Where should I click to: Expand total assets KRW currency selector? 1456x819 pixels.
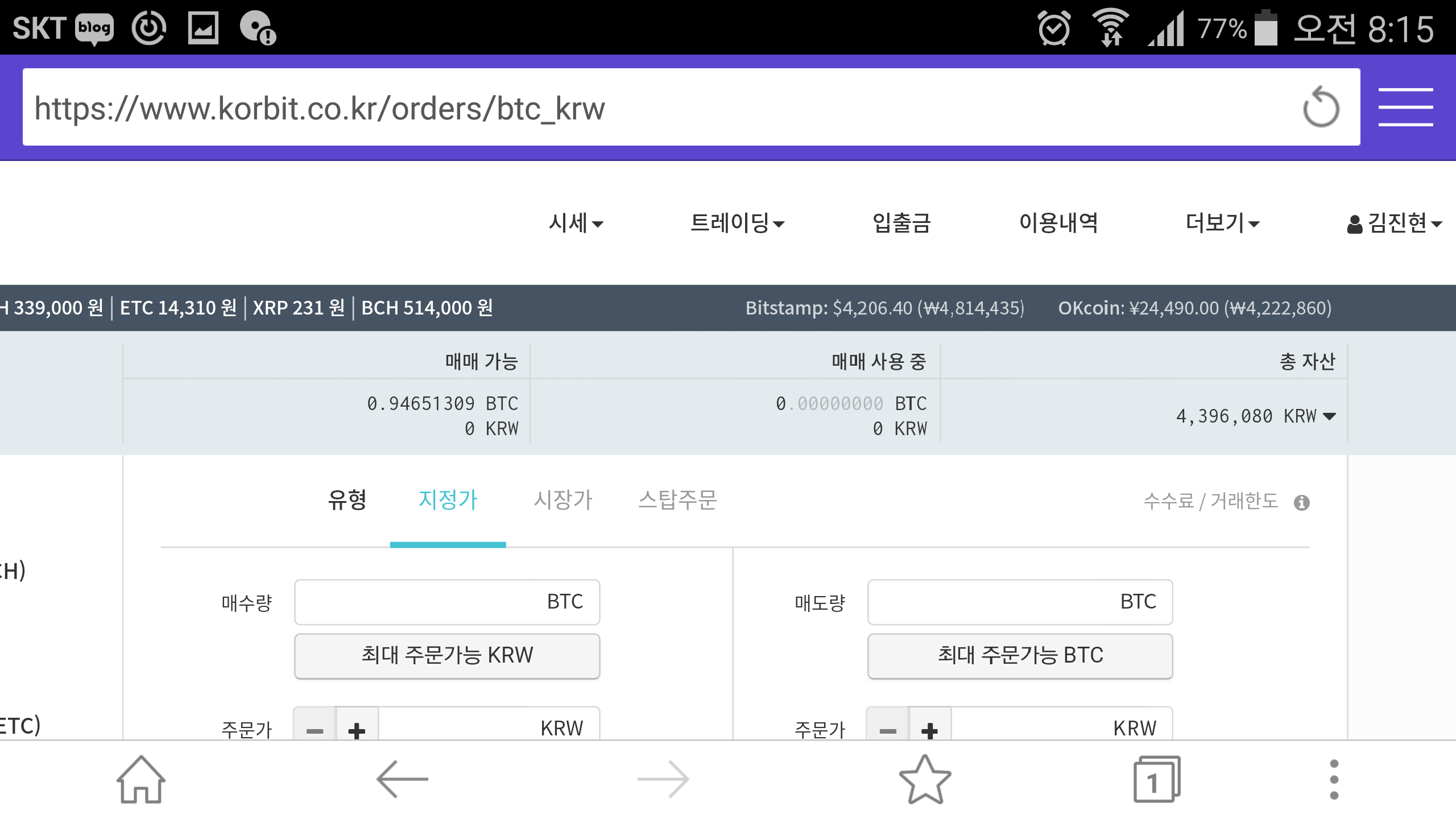coord(1330,416)
